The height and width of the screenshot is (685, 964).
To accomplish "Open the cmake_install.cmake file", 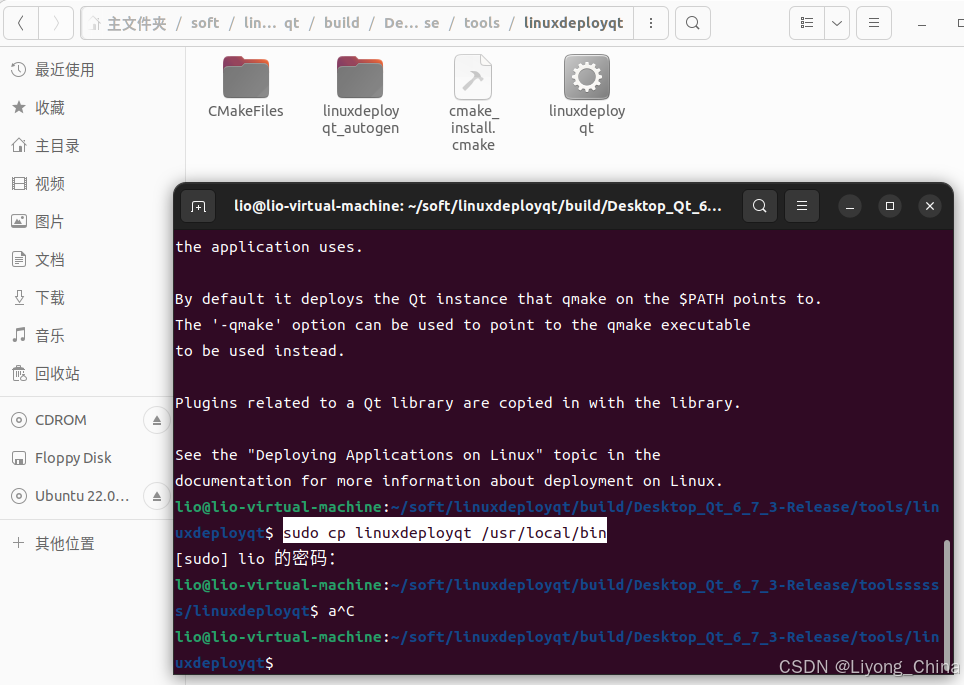I will click(x=473, y=76).
